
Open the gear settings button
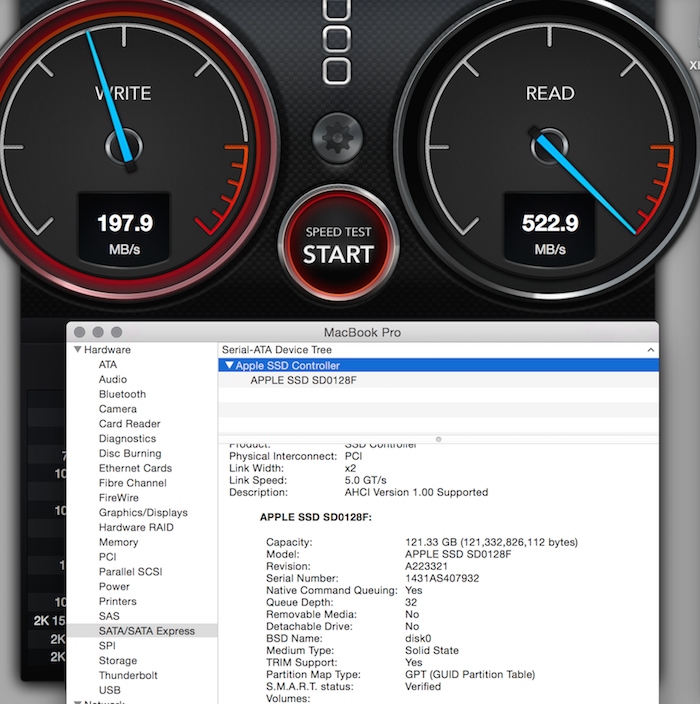(338, 138)
